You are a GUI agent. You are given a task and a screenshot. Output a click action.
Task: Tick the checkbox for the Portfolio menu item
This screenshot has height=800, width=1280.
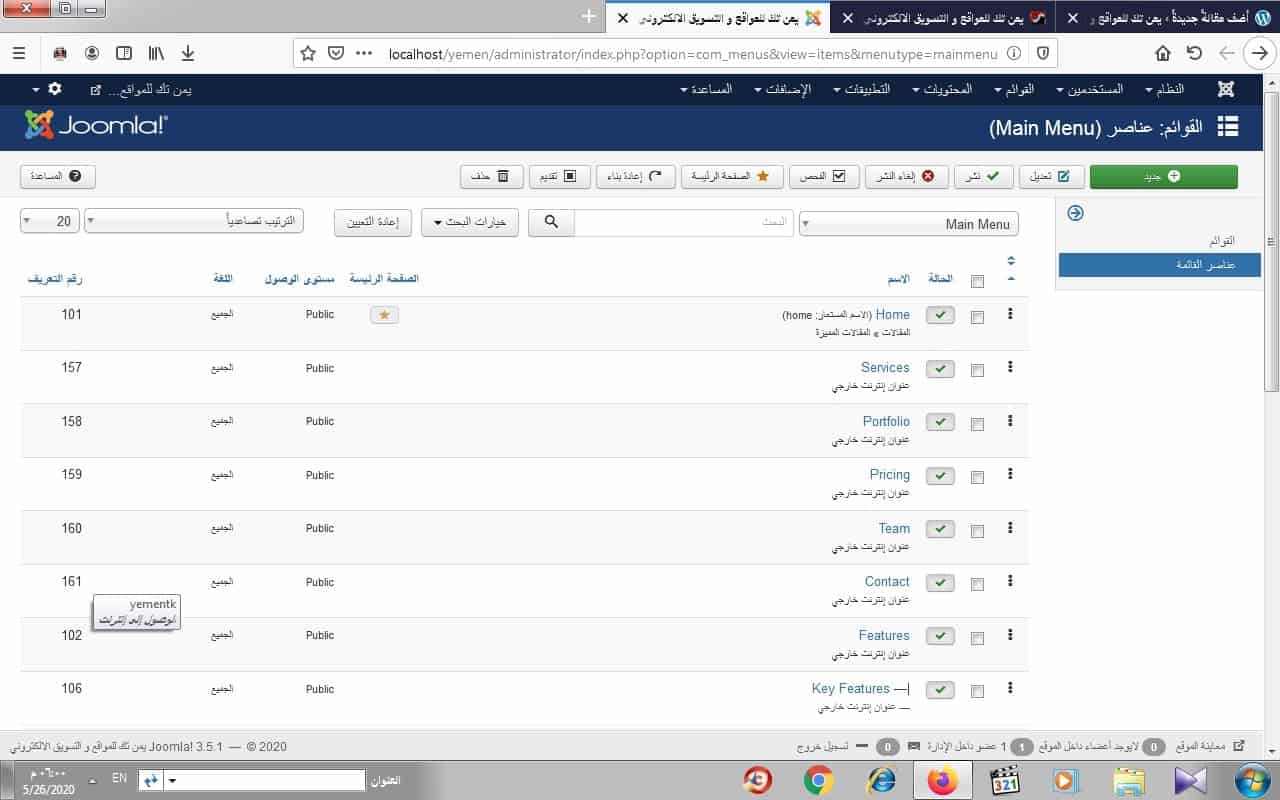point(977,424)
